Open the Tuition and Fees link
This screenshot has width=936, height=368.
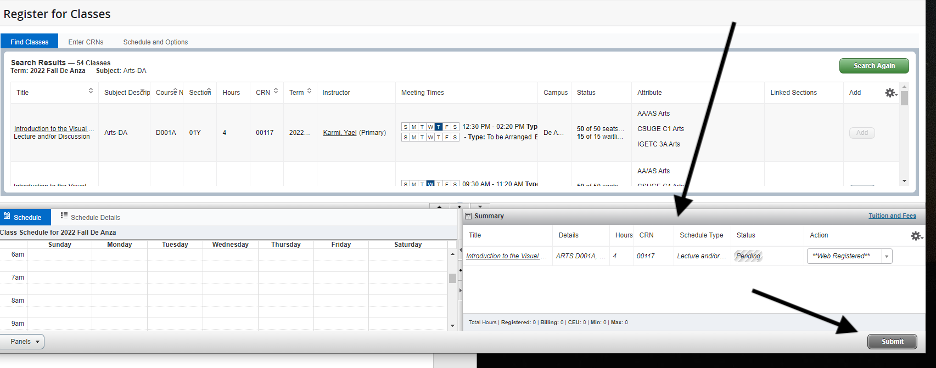coord(892,216)
